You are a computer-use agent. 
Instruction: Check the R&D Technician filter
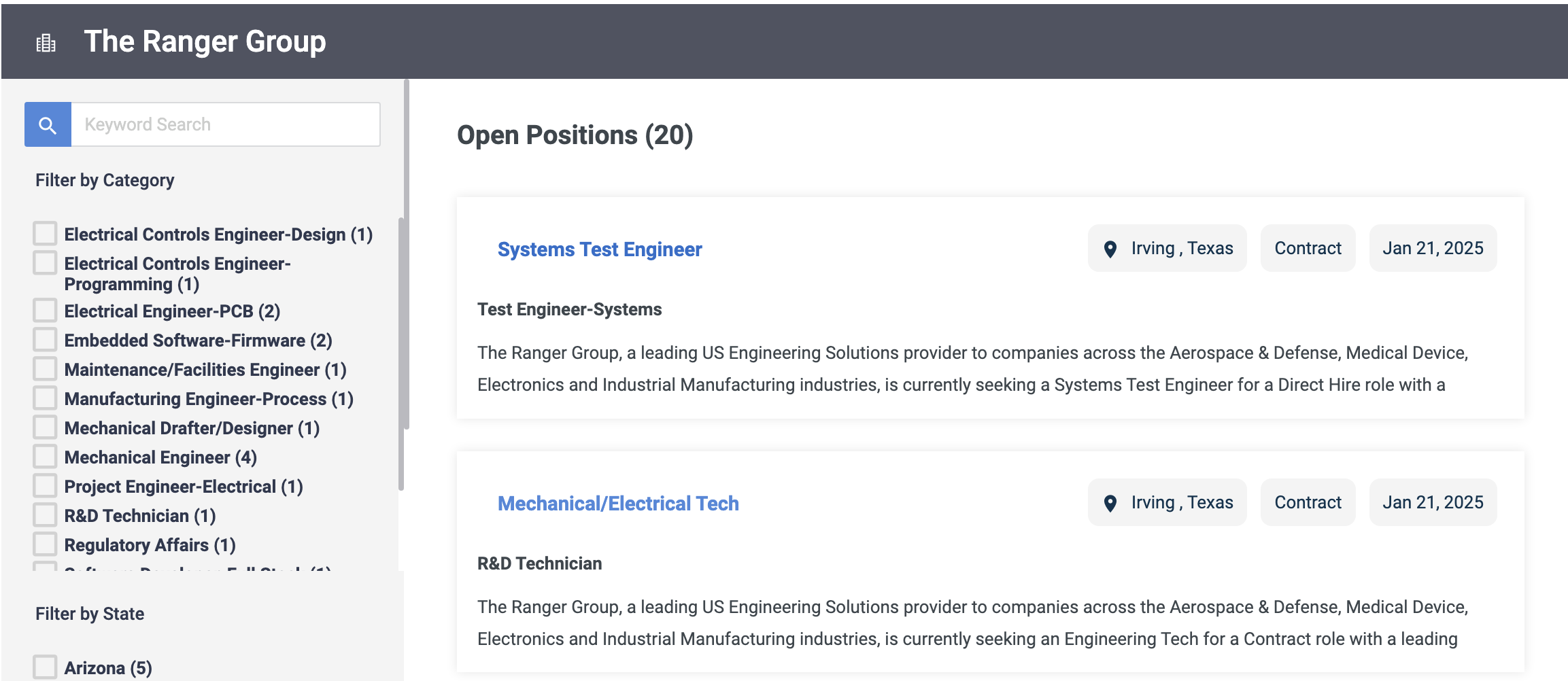click(x=45, y=514)
